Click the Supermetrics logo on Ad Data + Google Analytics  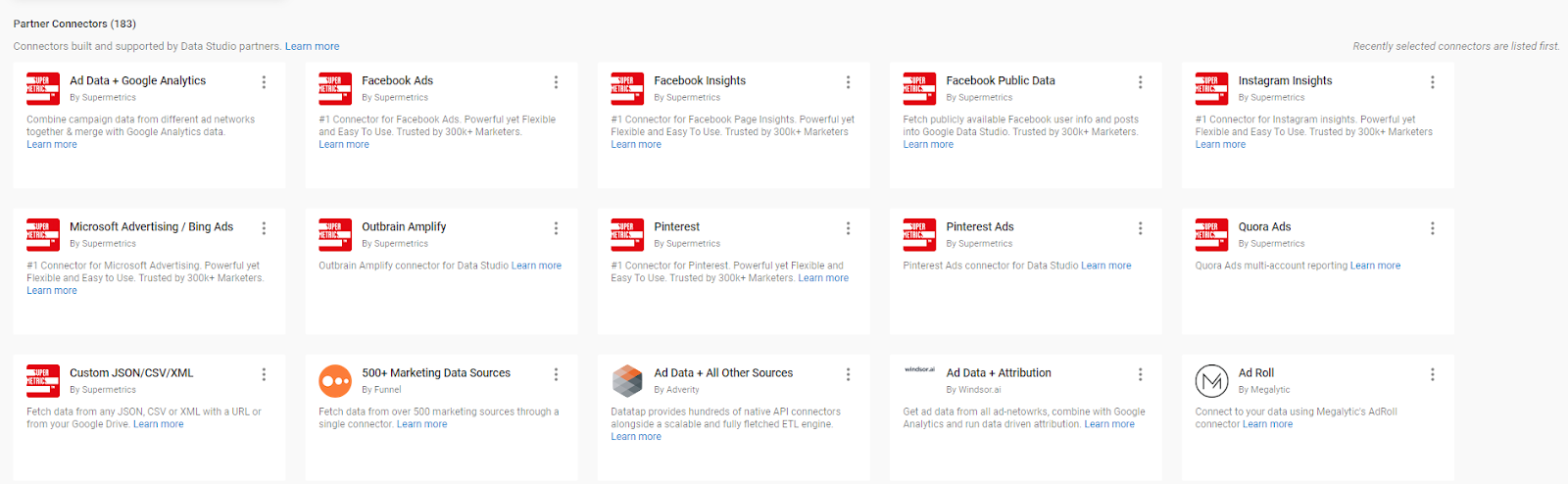43,88
